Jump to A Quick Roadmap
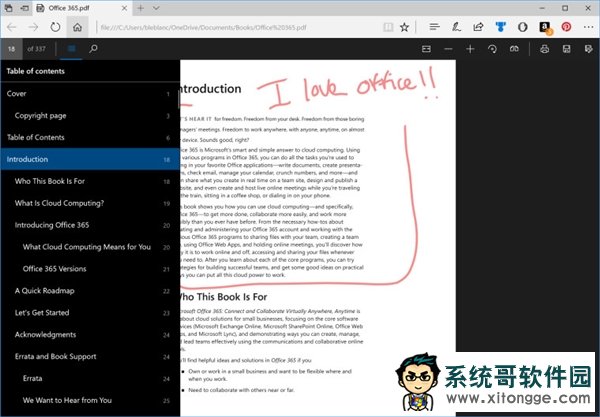 (x=90, y=291)
